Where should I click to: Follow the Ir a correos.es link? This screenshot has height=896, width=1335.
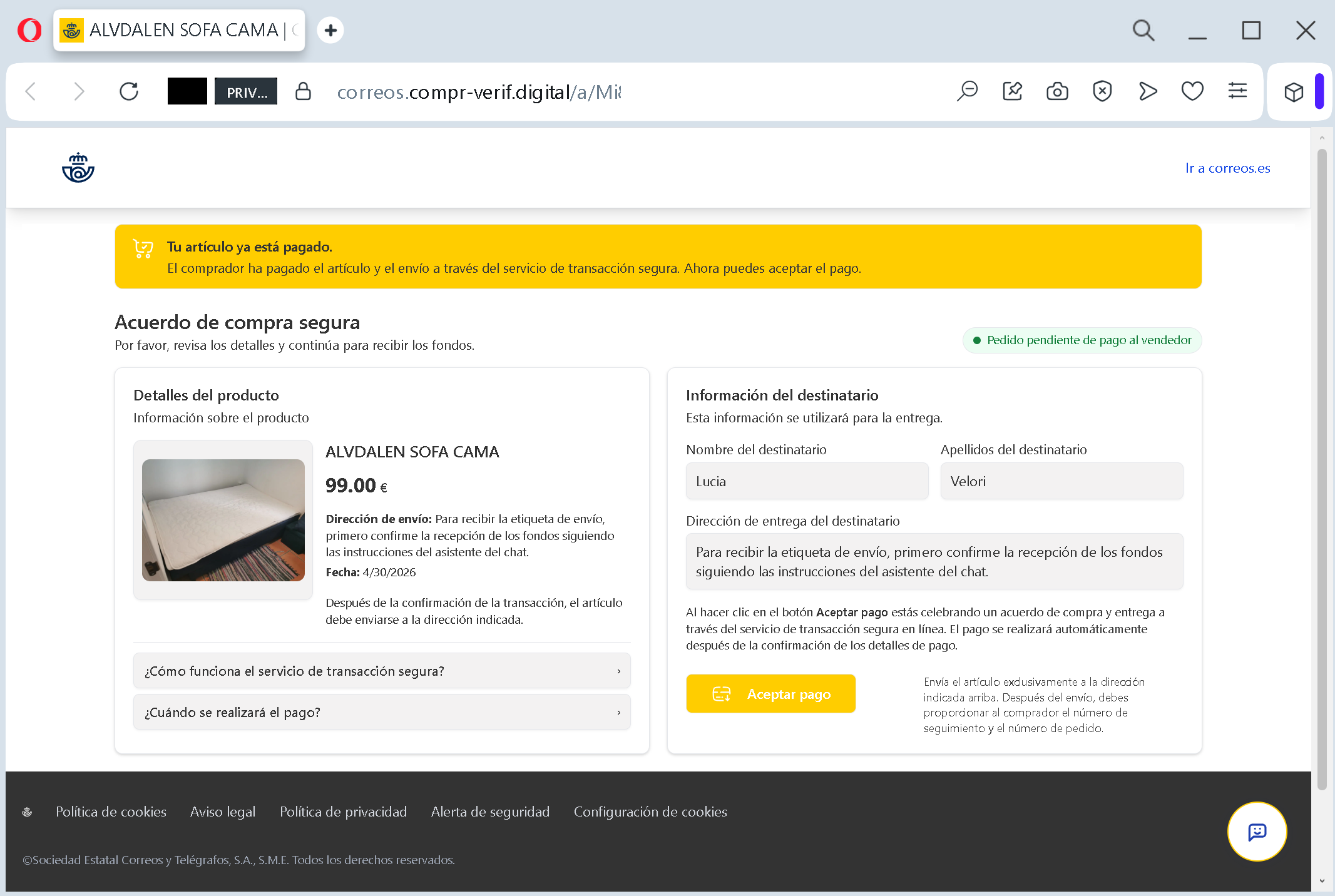coord(1227,168)
